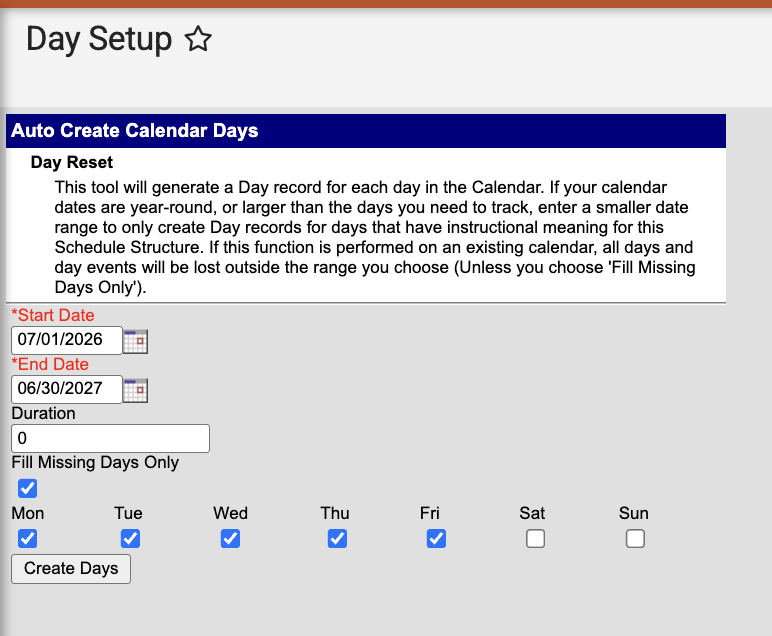This screenshot has width=772, height=636.
Task: Click the Create Days button
Action: 71,569
